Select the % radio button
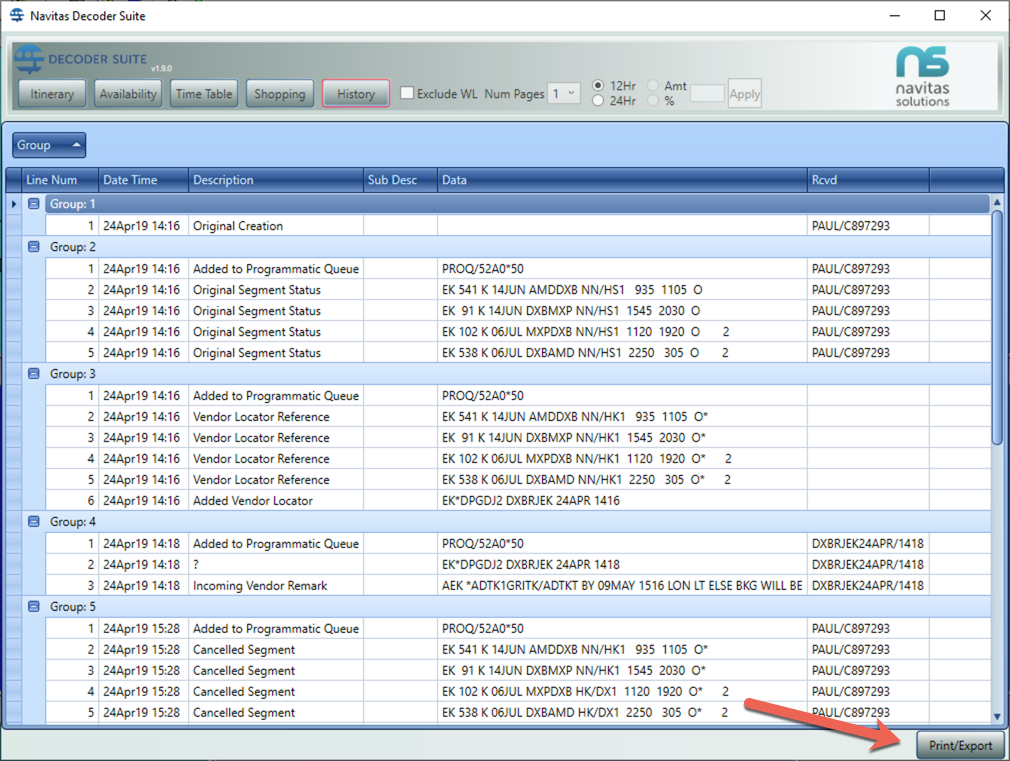Image resolution: width=1010 pixels, height=761 pixels. (653, 101)
